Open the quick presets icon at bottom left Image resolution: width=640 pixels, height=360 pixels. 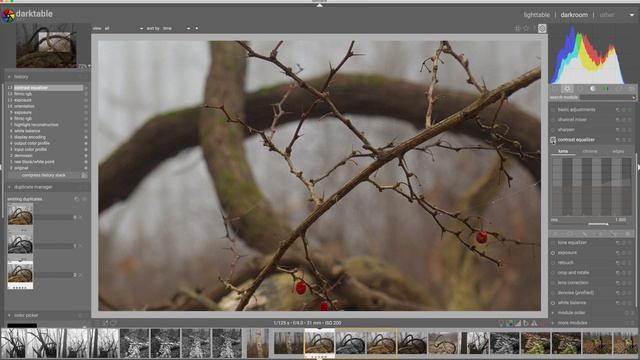point(97,323)
